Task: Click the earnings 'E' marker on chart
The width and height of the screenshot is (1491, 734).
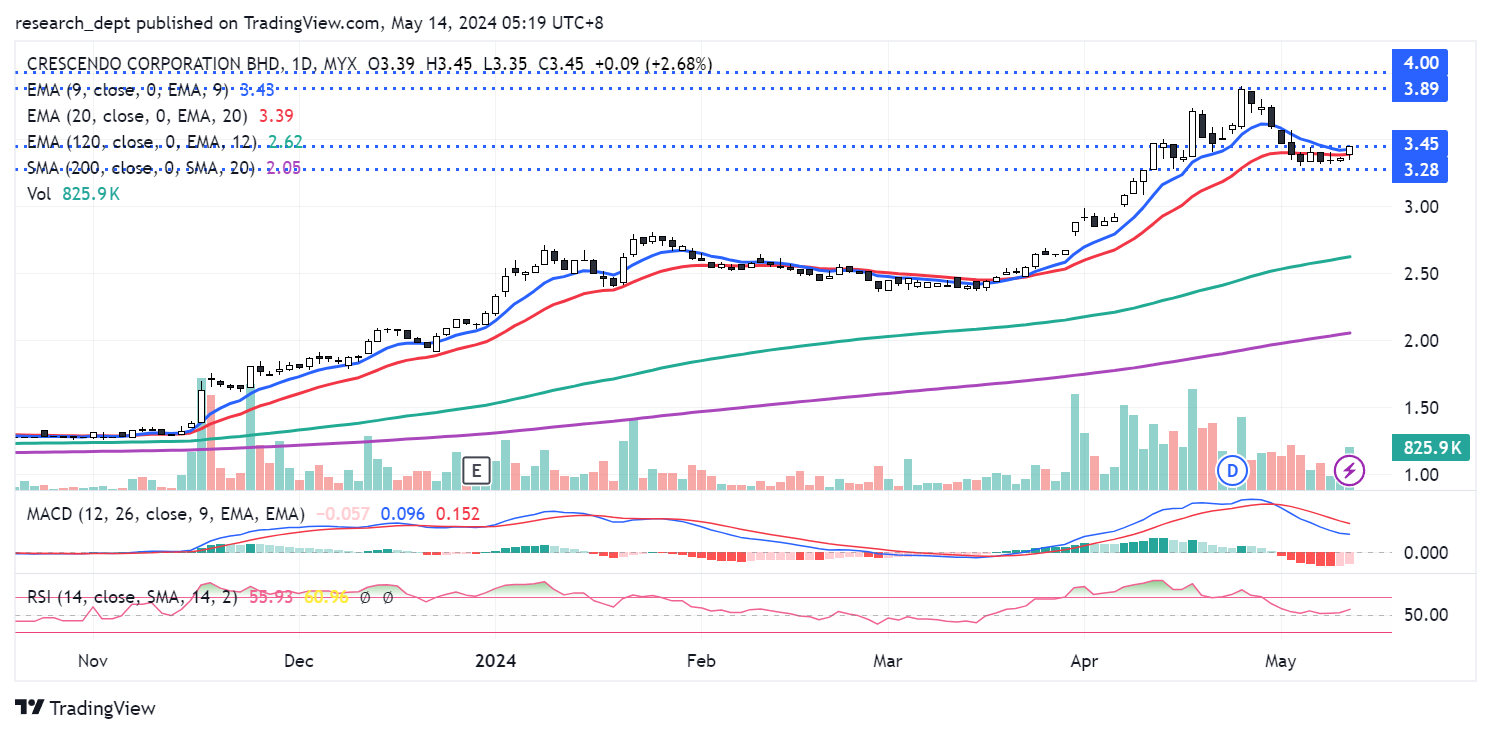Action: (477, 469)
